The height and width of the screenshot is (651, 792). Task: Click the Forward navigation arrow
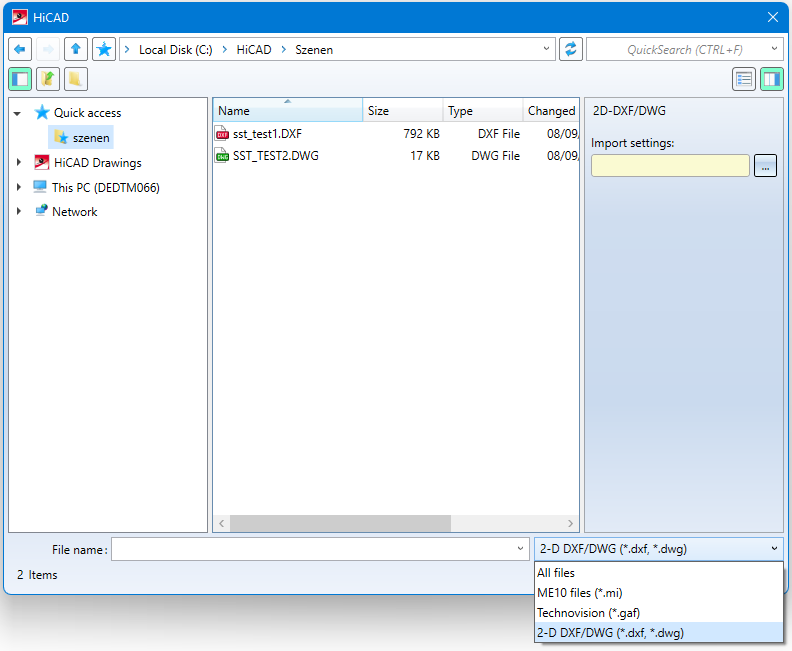click(48, 49)
